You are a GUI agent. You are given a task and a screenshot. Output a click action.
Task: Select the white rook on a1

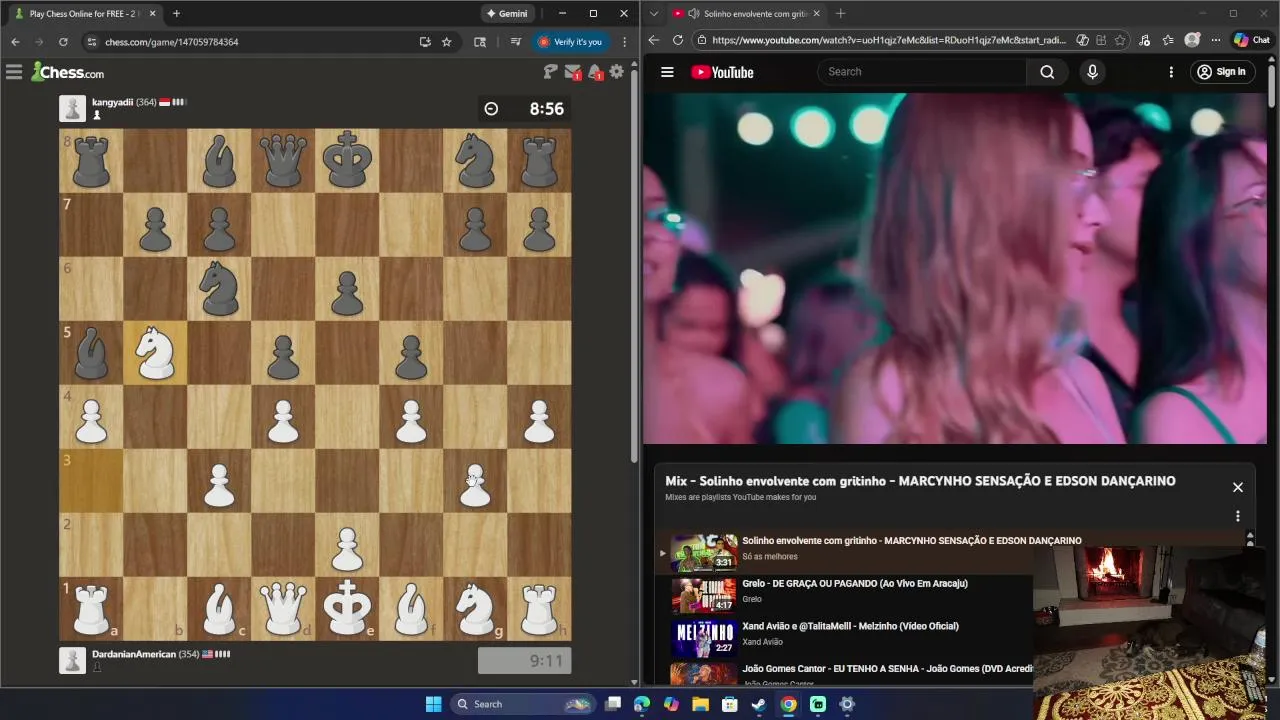[91, 609]
